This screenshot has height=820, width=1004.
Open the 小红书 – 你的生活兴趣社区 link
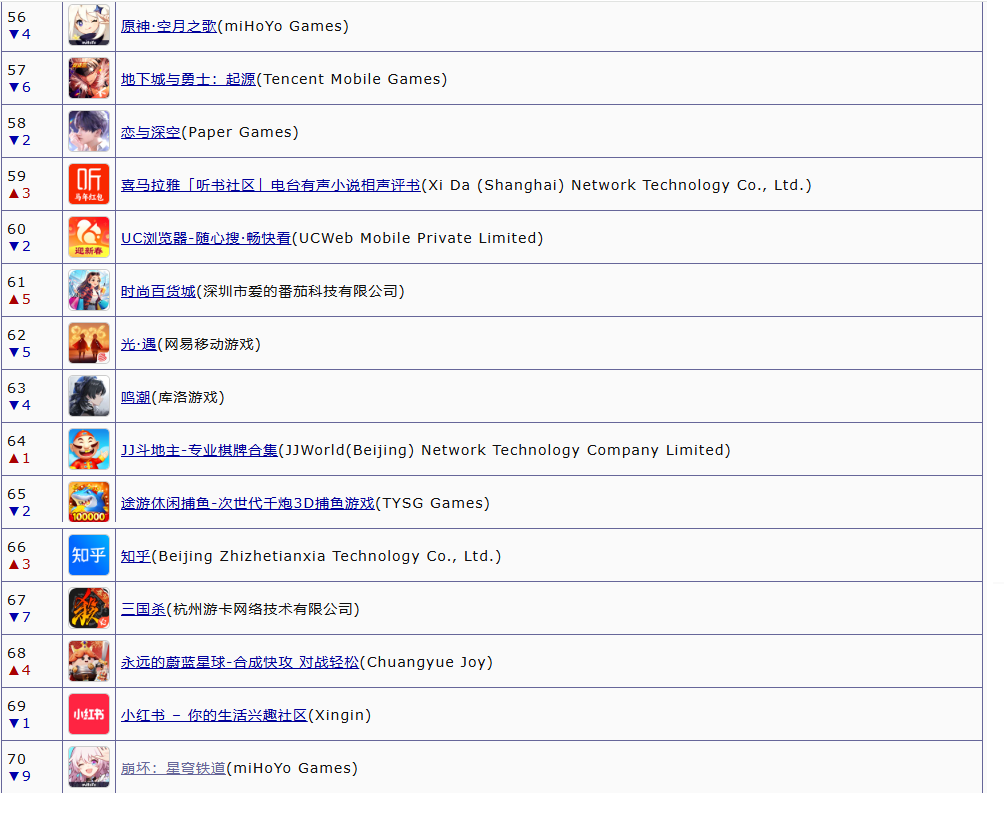215,716
